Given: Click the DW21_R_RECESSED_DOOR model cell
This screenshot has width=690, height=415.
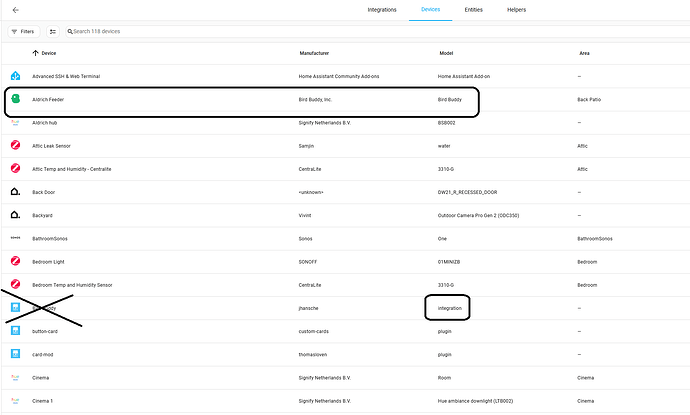Looking at the screenshot, I should 467,193.
